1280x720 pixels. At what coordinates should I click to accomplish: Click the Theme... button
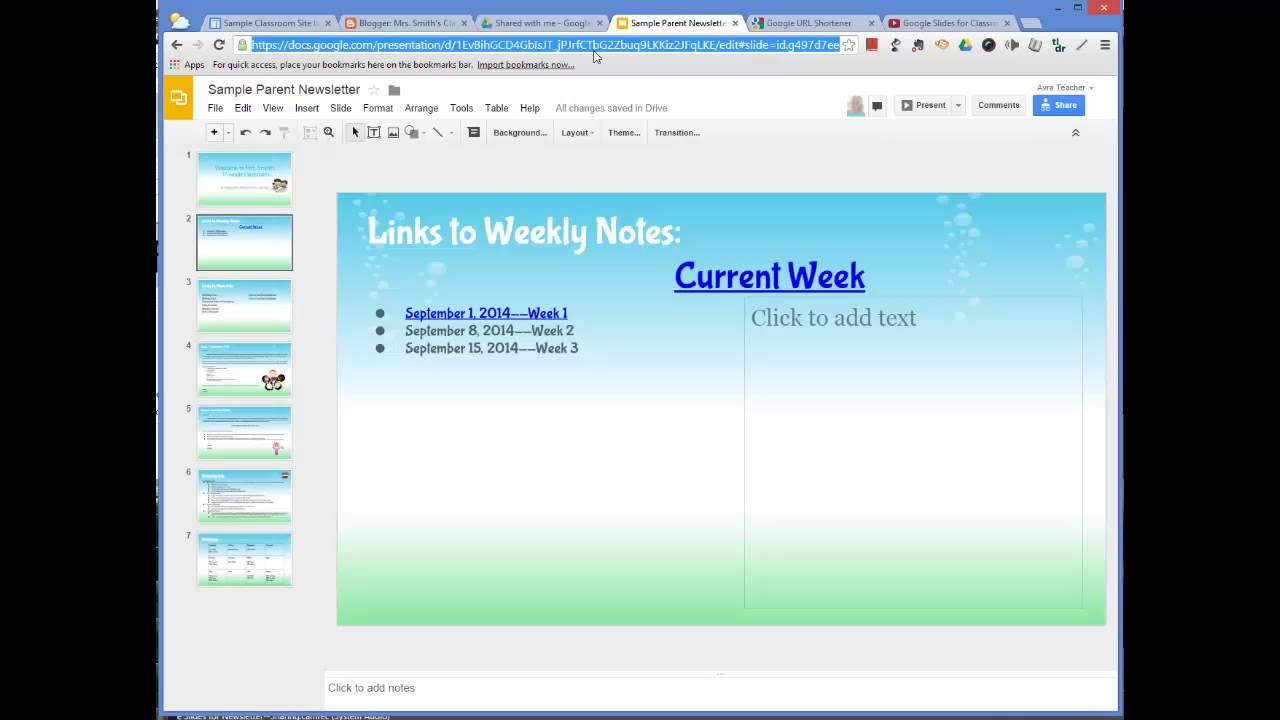click(624, 132)
